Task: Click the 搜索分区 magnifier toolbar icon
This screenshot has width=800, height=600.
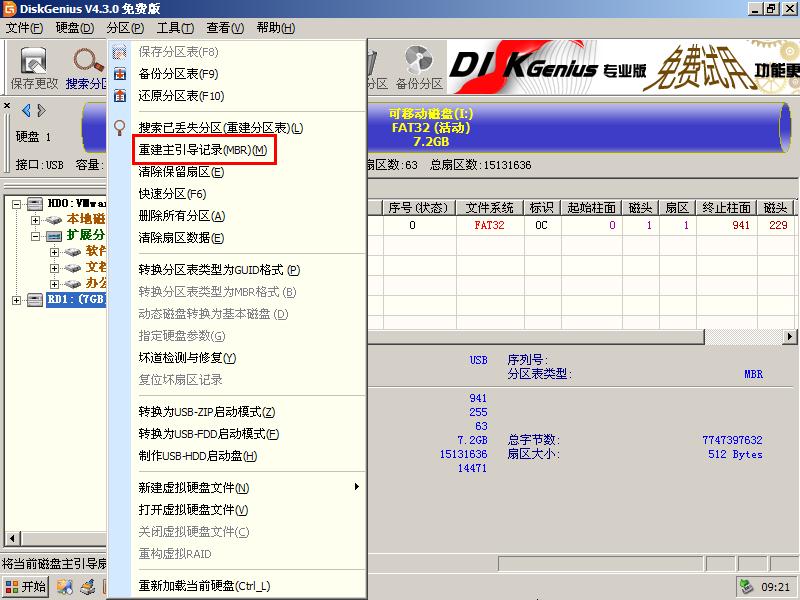Action: (x=89, y=60)
